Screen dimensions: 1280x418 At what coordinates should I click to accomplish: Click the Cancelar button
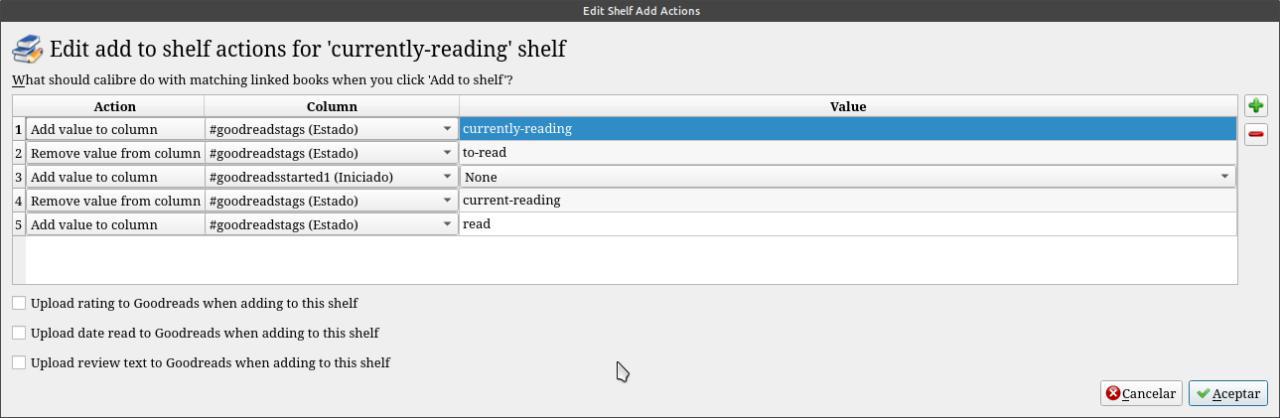point(1141,393)
